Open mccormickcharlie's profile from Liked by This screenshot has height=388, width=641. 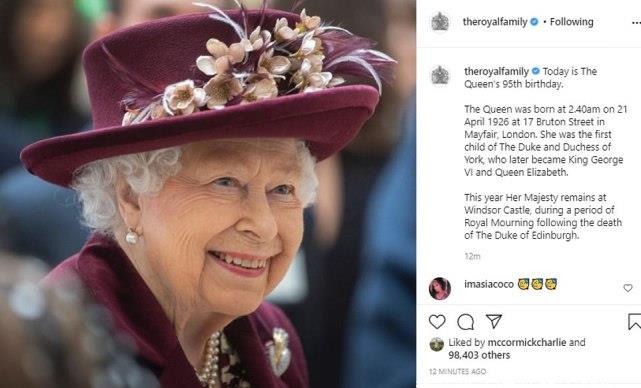[527, 342]
